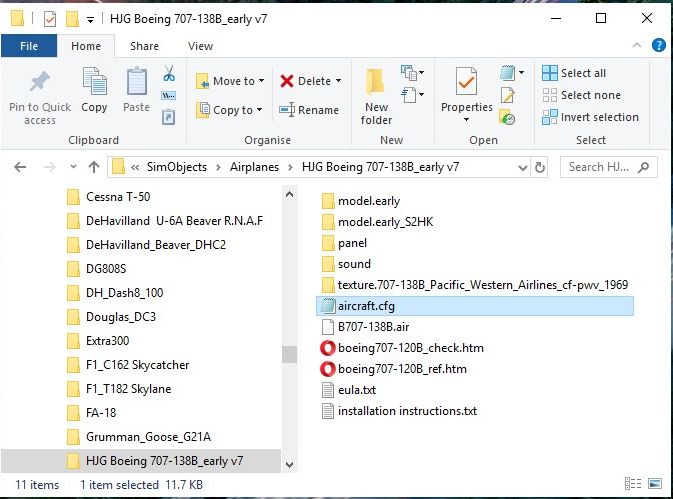
Task: Open the Help question mark icon
Action: coord(658,45)
